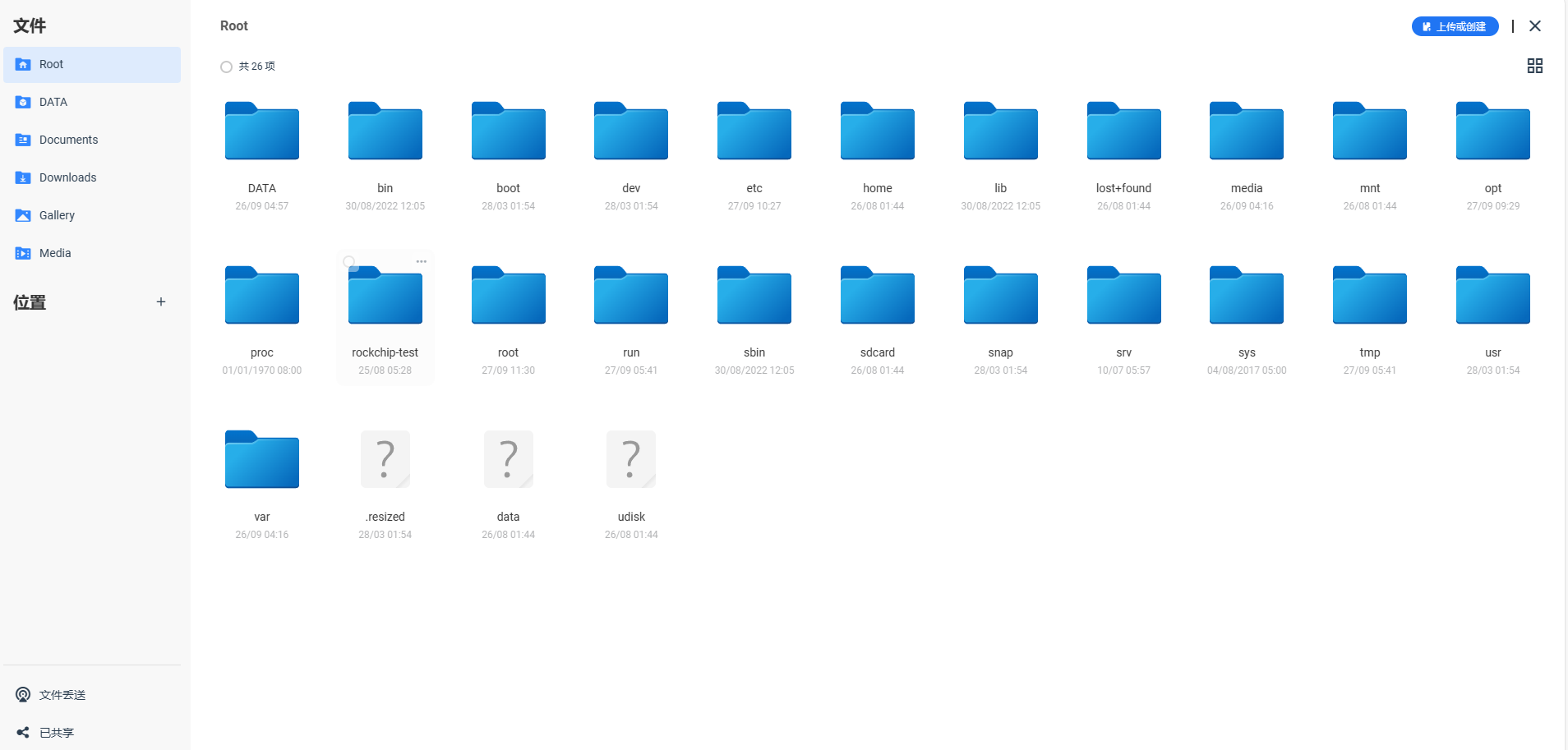Click the sys date 04/08/2017 05:00
1568x750 pixels.
coord(1247,370)
